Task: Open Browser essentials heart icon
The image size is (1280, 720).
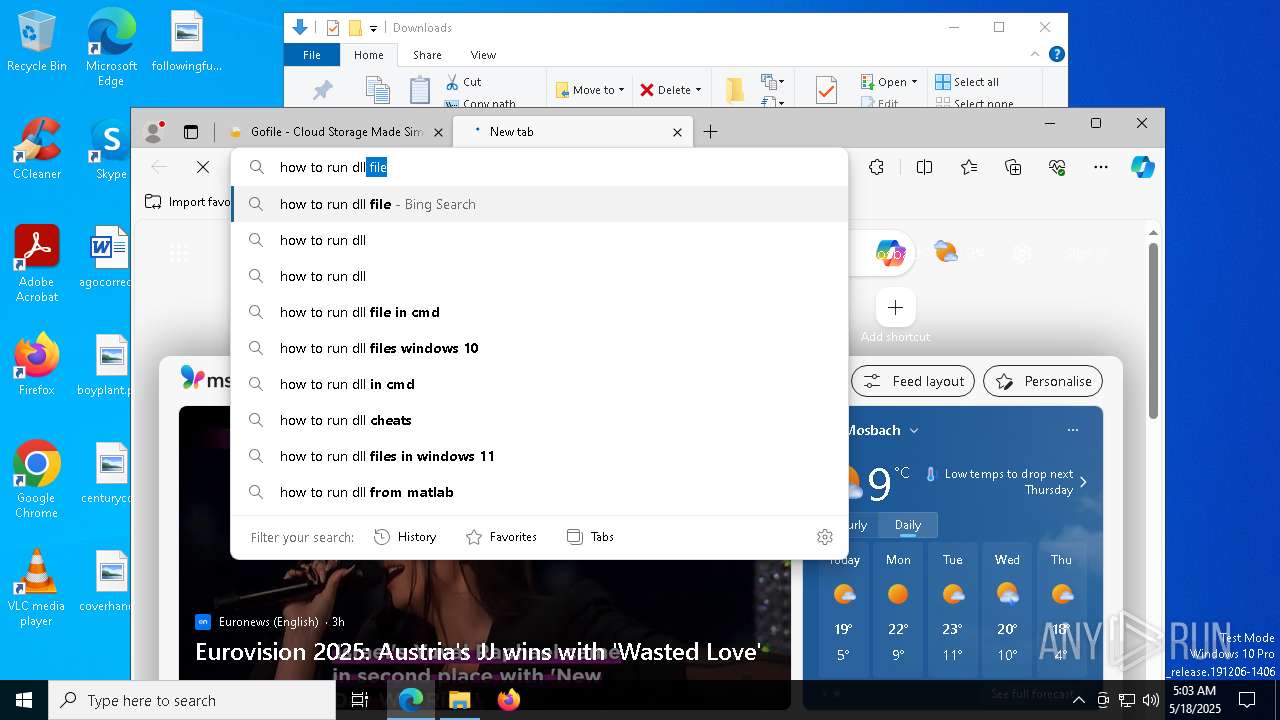Action: tap(1057, 167)
